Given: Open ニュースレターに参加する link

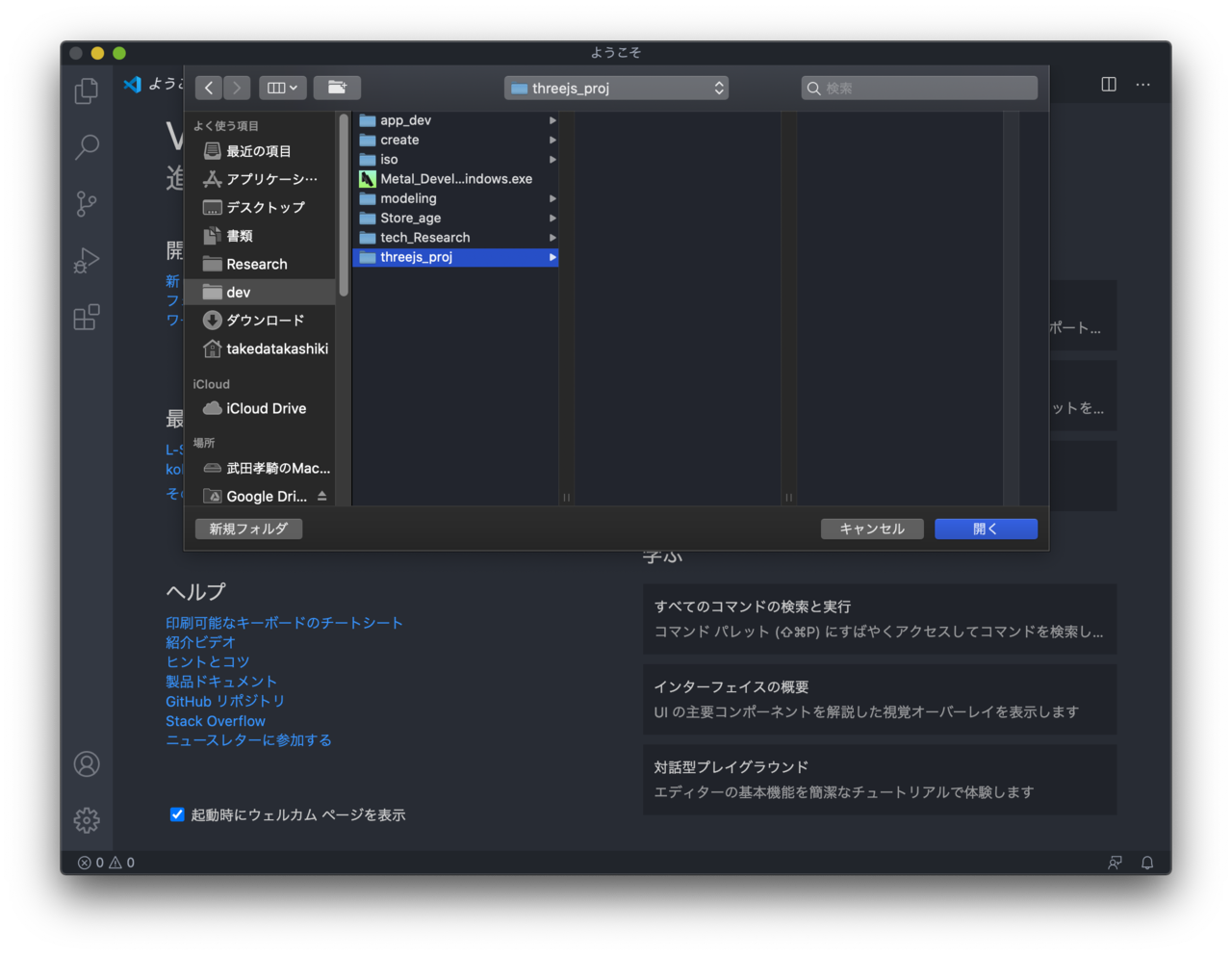Looking at the screenshot, I should point(248,739).
